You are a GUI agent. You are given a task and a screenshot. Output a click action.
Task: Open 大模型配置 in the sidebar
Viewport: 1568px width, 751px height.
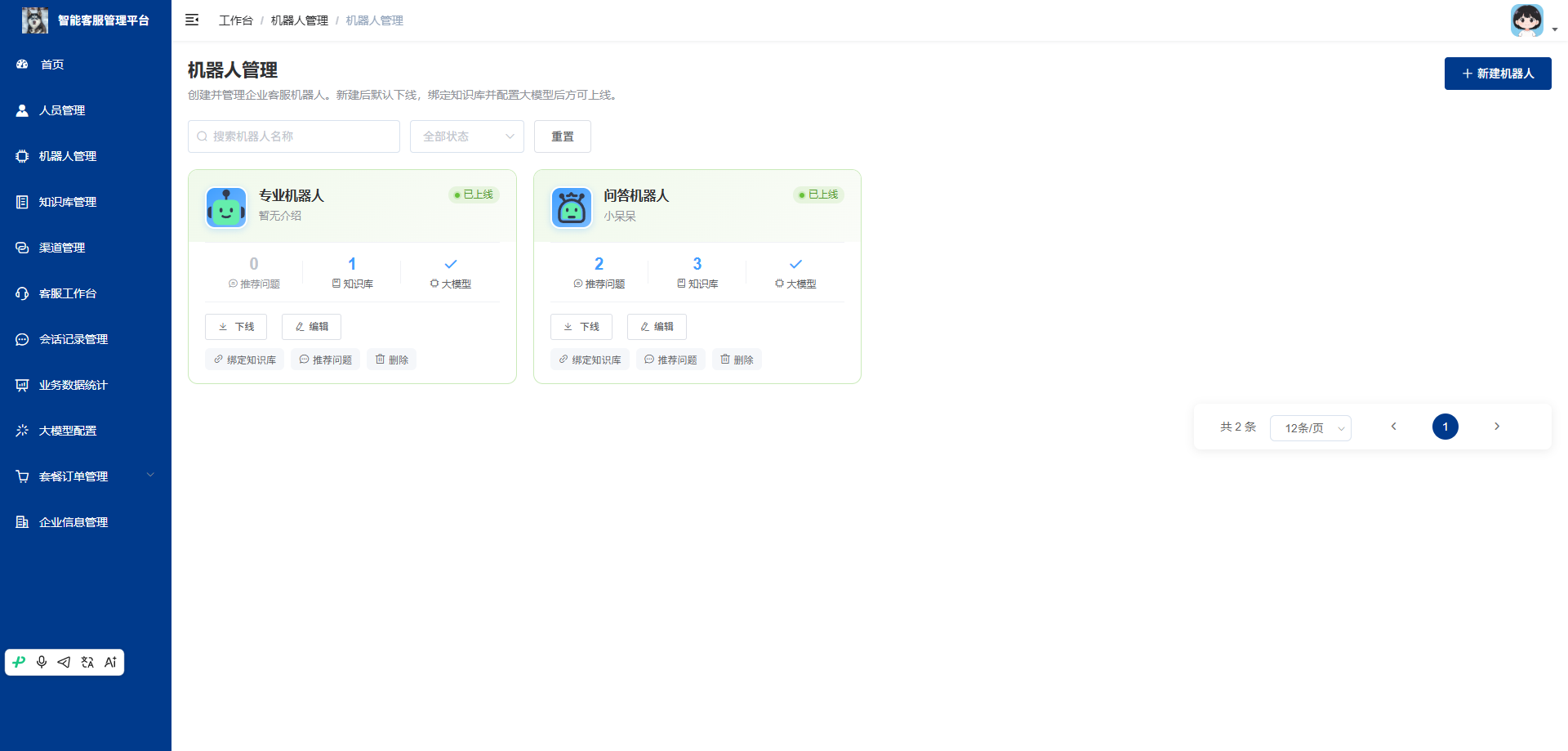tap(86, 431)
